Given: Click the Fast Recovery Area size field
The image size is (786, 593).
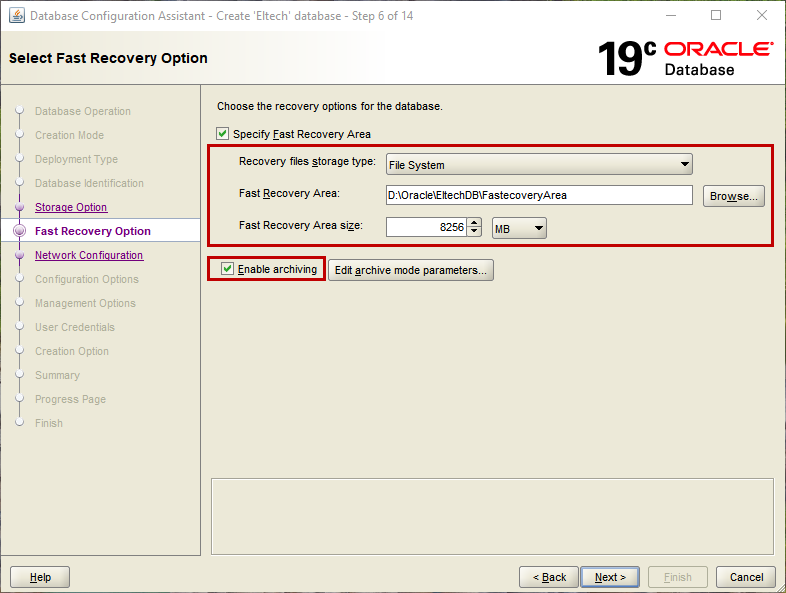Looking at the screenshot, I should pyautogui.click(x=426, y=227).
